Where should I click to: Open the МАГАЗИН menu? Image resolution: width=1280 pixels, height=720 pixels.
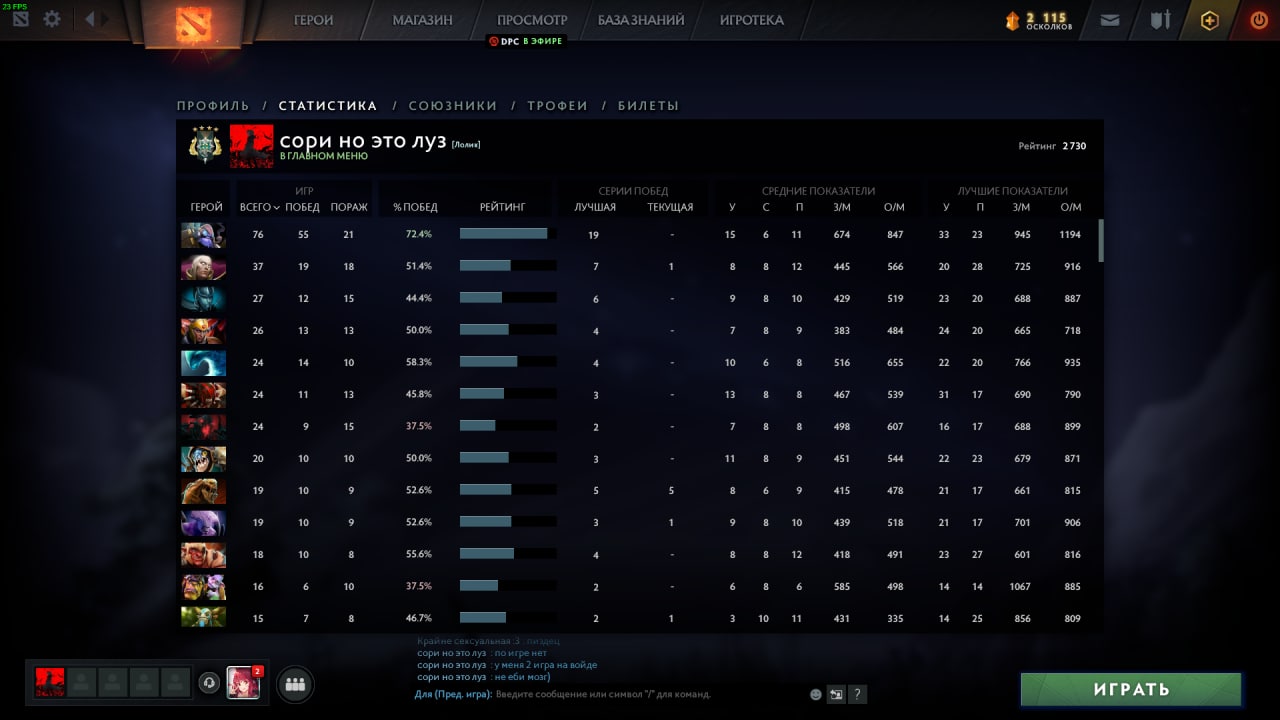[x=422, y=20]
